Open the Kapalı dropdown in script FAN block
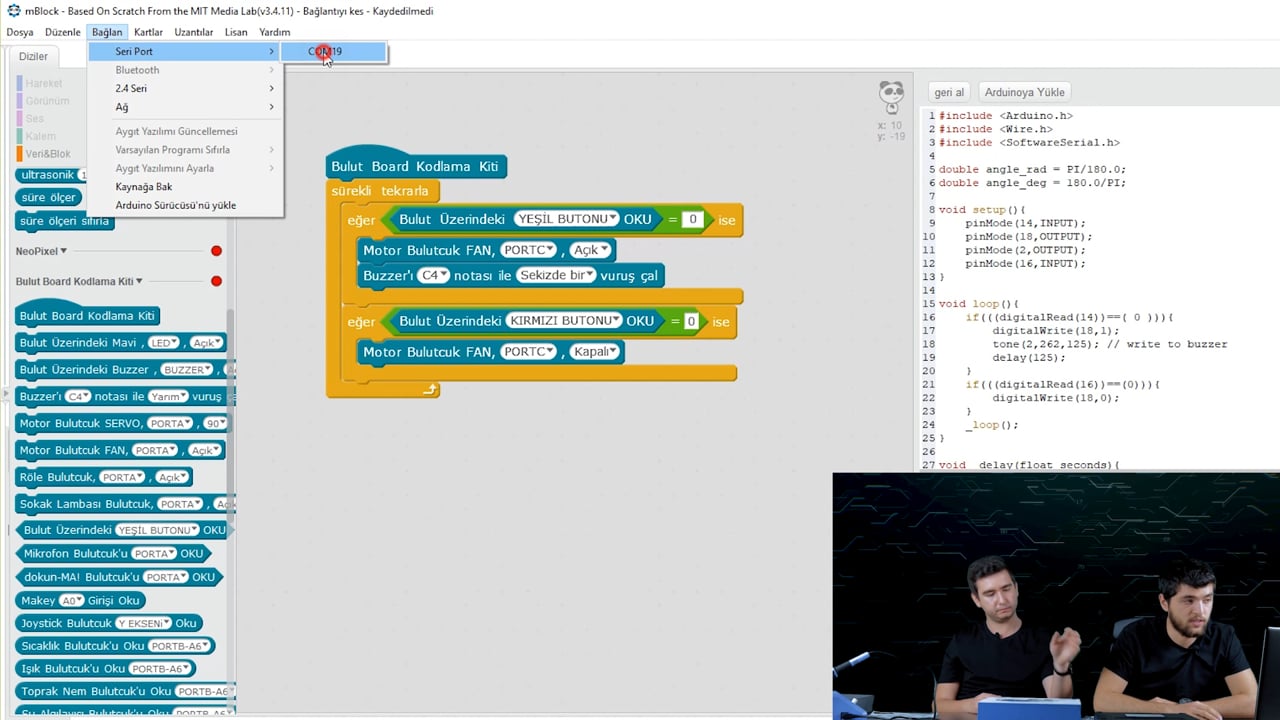 click(x=594, y=352)
